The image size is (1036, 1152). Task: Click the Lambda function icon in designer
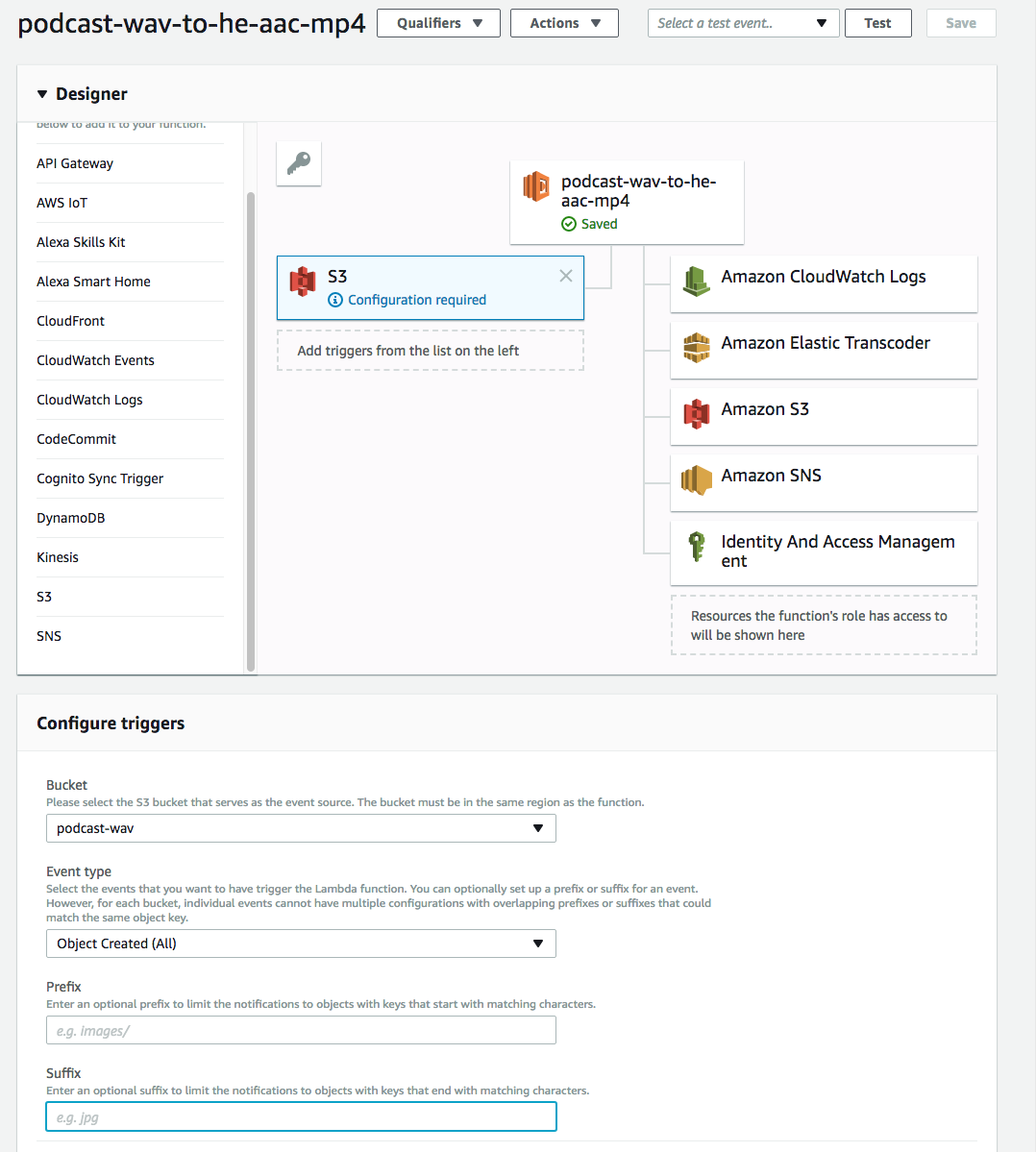536,186
